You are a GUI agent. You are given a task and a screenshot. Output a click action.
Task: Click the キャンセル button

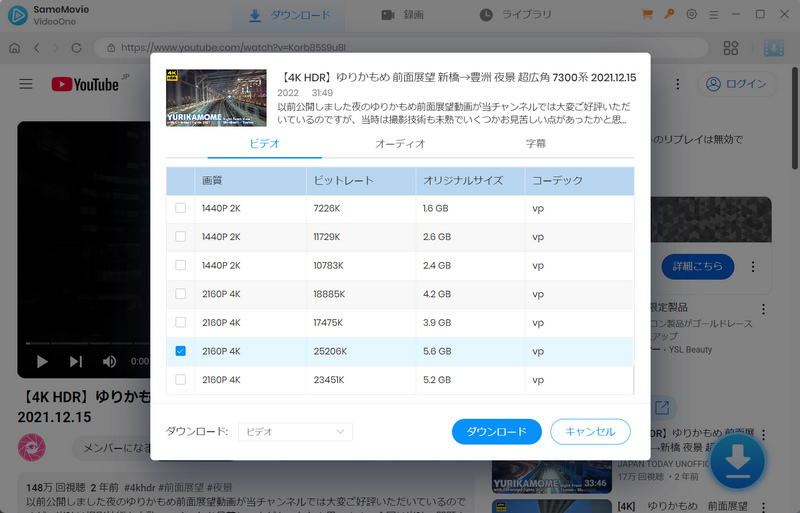point(590,432)
